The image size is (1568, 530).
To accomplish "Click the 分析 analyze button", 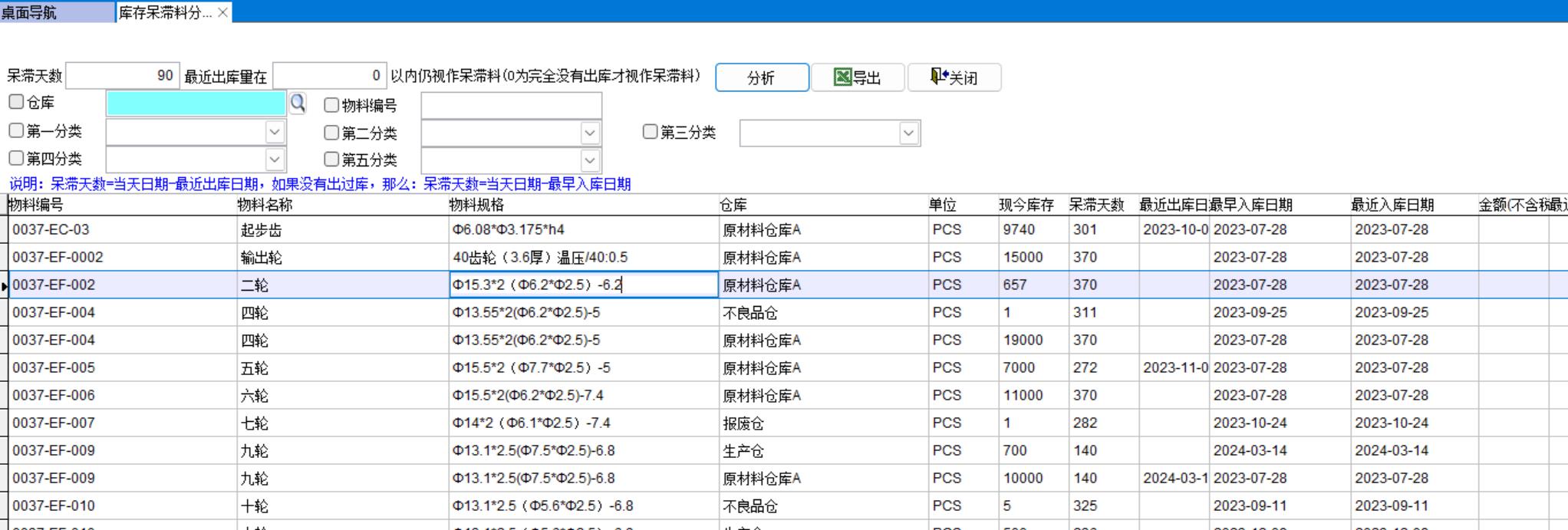I will (x=762, y=77).
